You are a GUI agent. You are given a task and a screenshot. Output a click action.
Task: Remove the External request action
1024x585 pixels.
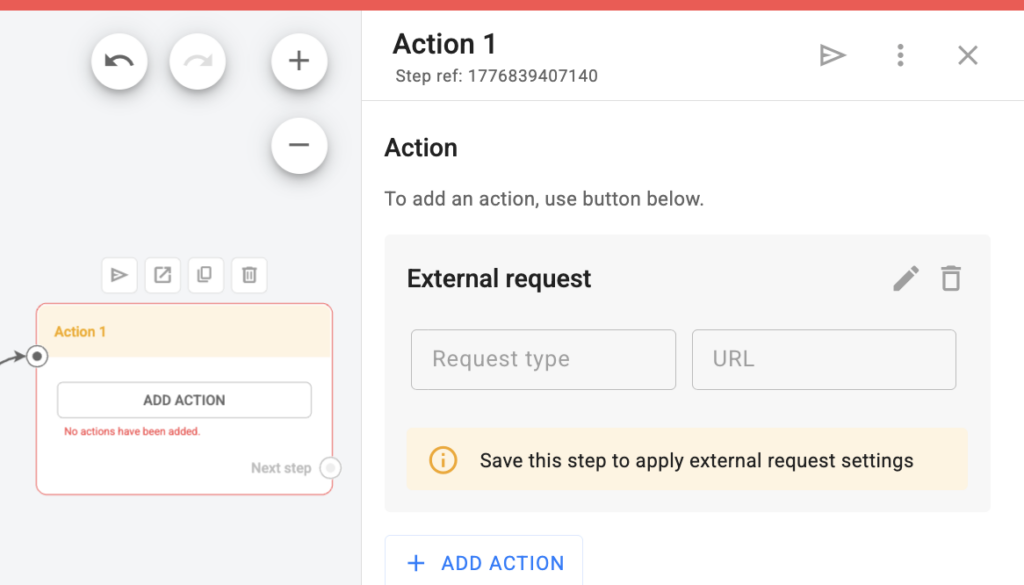(951, 278)
